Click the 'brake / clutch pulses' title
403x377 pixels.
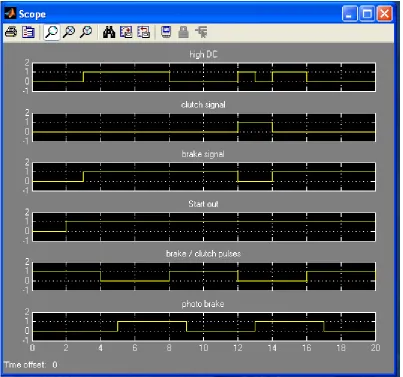pos(203,254)
